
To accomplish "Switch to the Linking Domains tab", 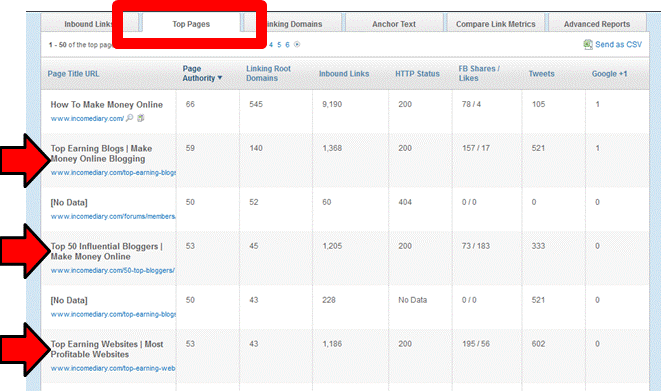I will point(293,24).
